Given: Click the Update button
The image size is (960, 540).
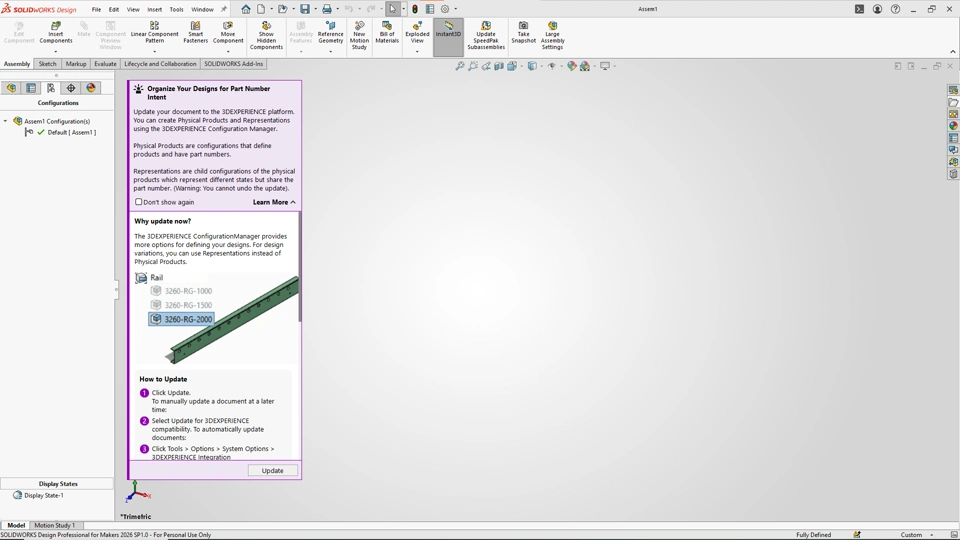Looking at the screenshot, I should coord(272,470).
